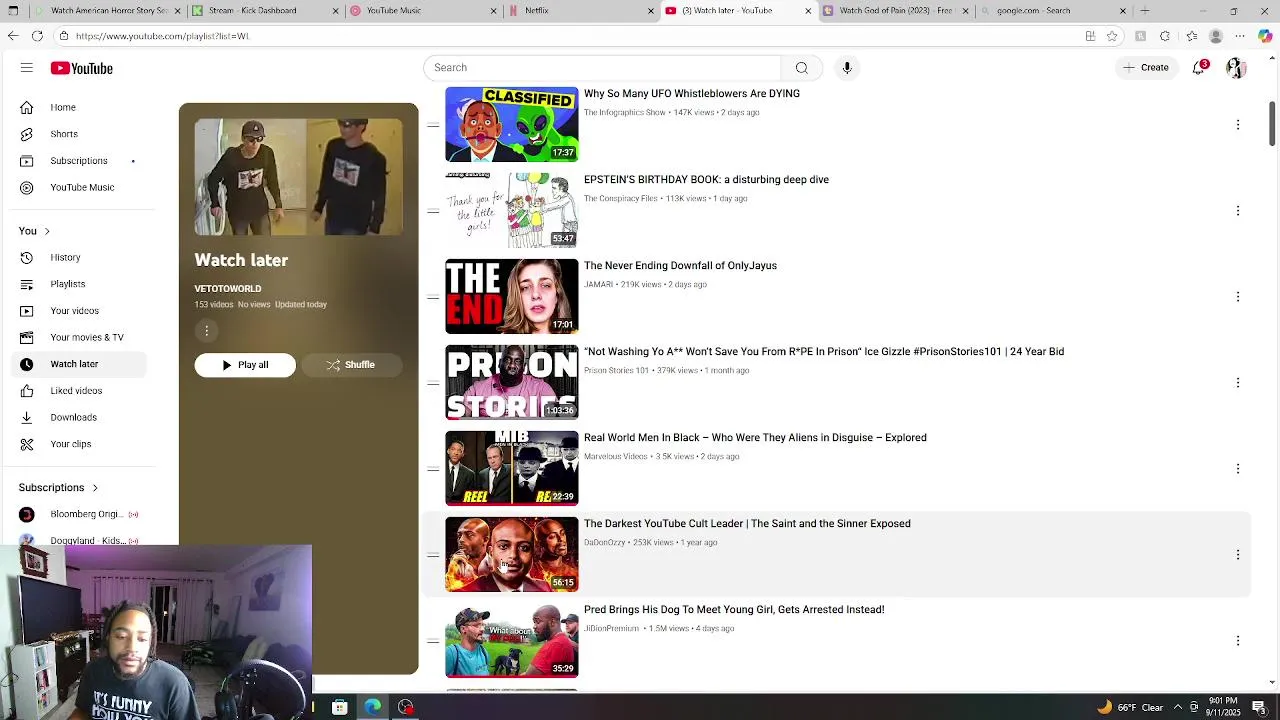Screen dimensions: 1280x720
Task: Open The Conspiracy Files channel link
Action: pos(621,199)
